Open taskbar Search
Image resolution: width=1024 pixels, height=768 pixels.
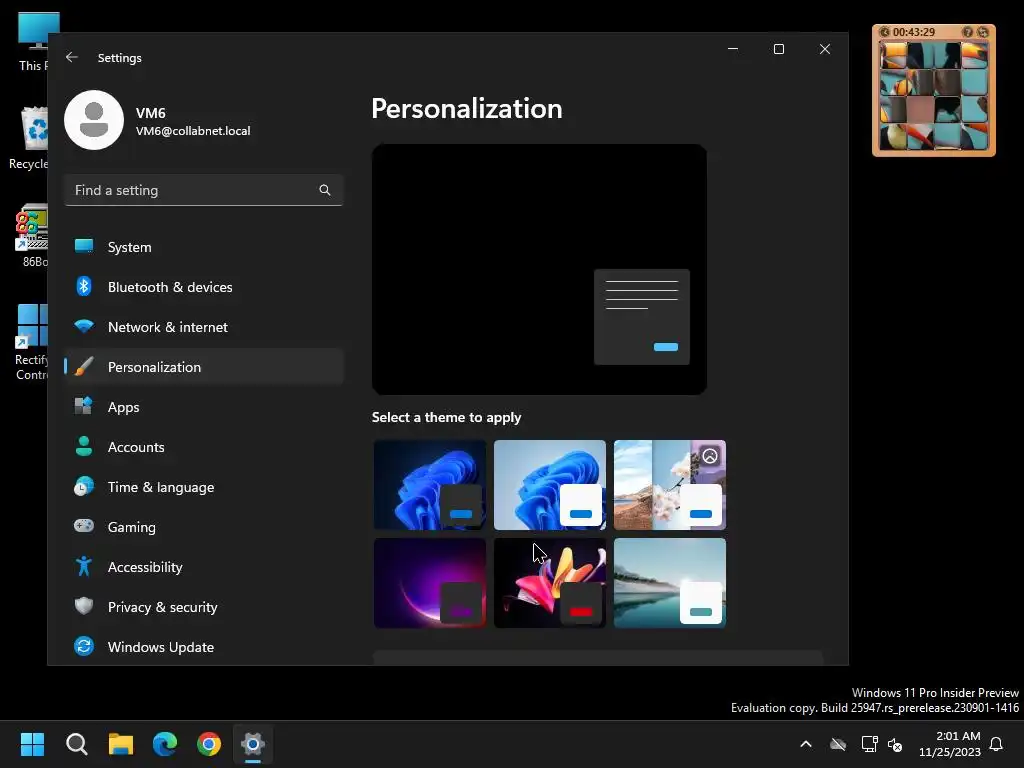tap(76, 744)
